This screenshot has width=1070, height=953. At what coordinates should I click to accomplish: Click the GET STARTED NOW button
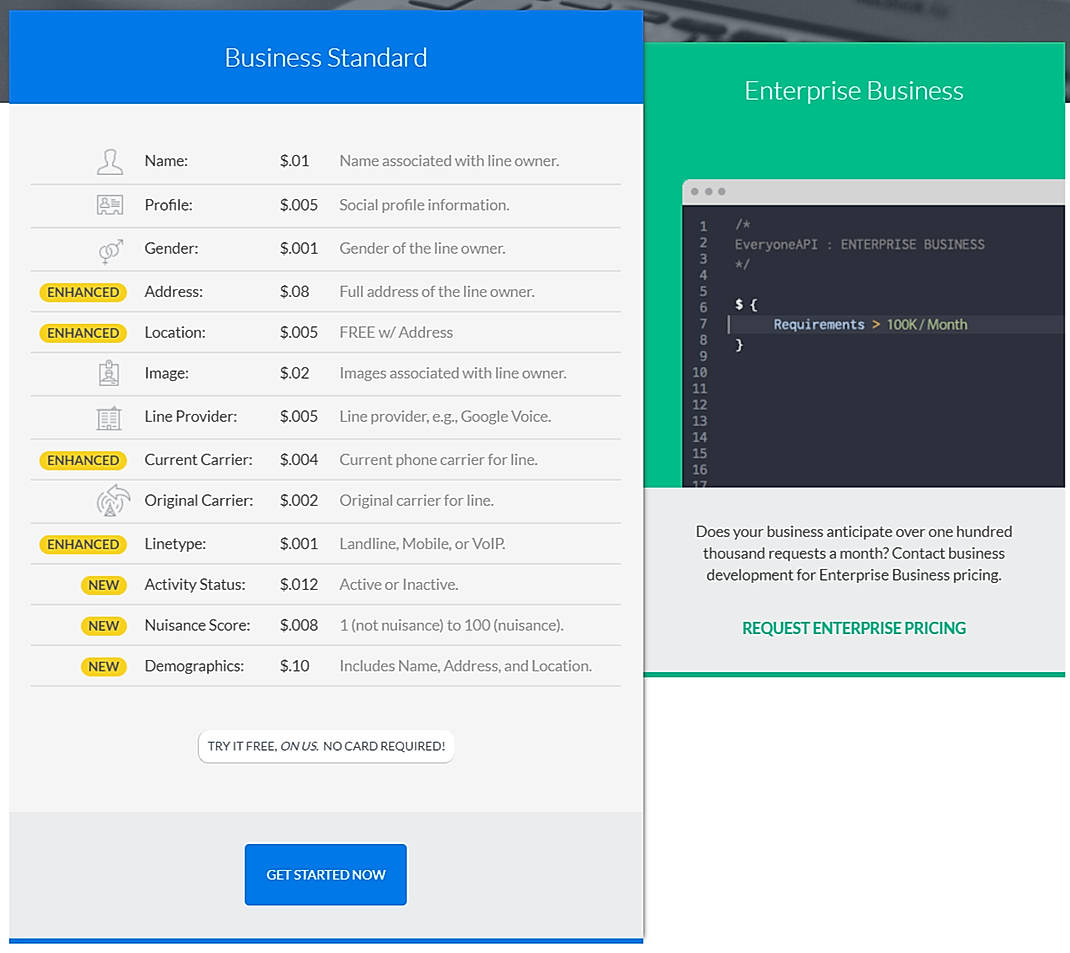326,875
